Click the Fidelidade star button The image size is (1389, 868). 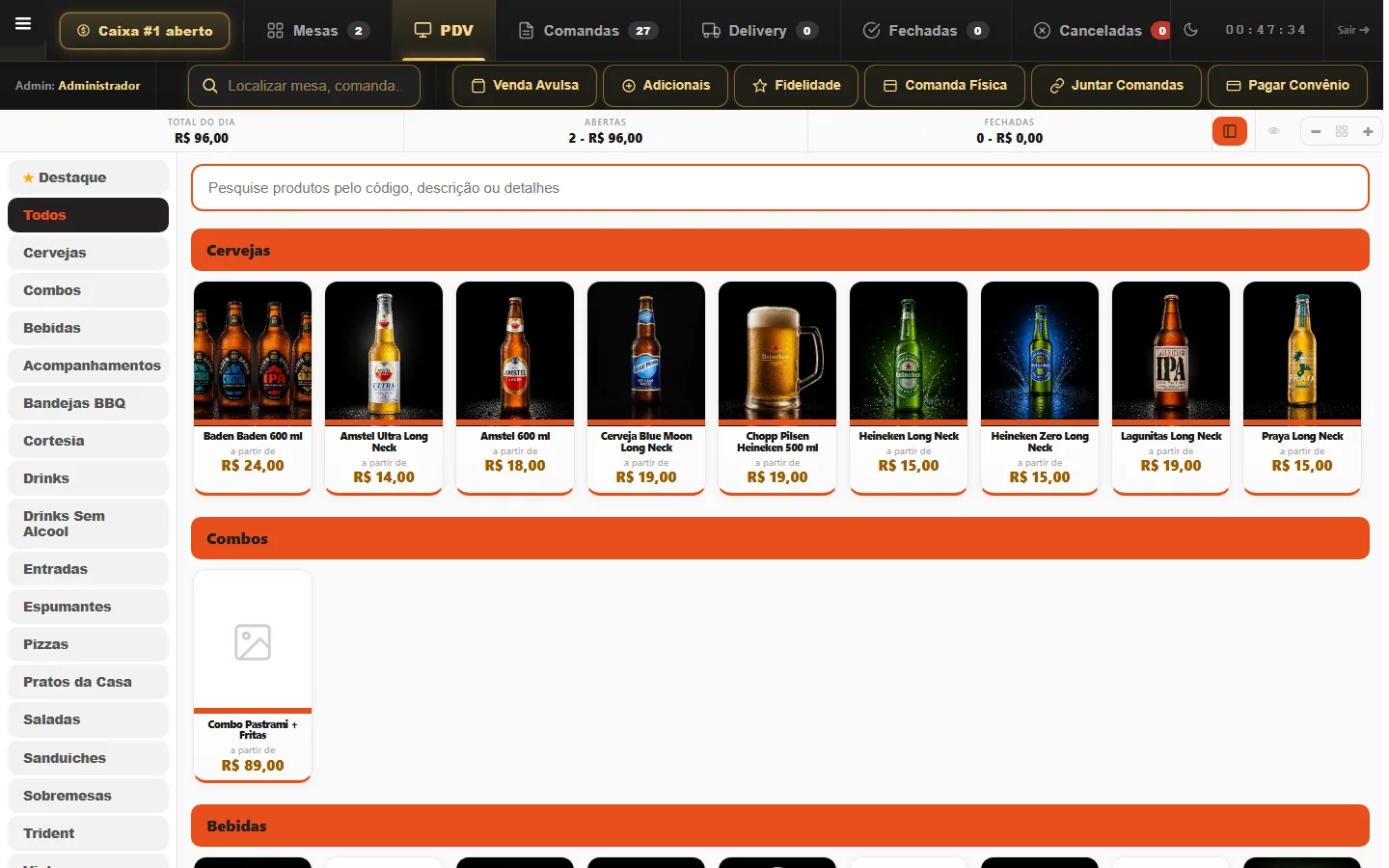tap(797, 86)
